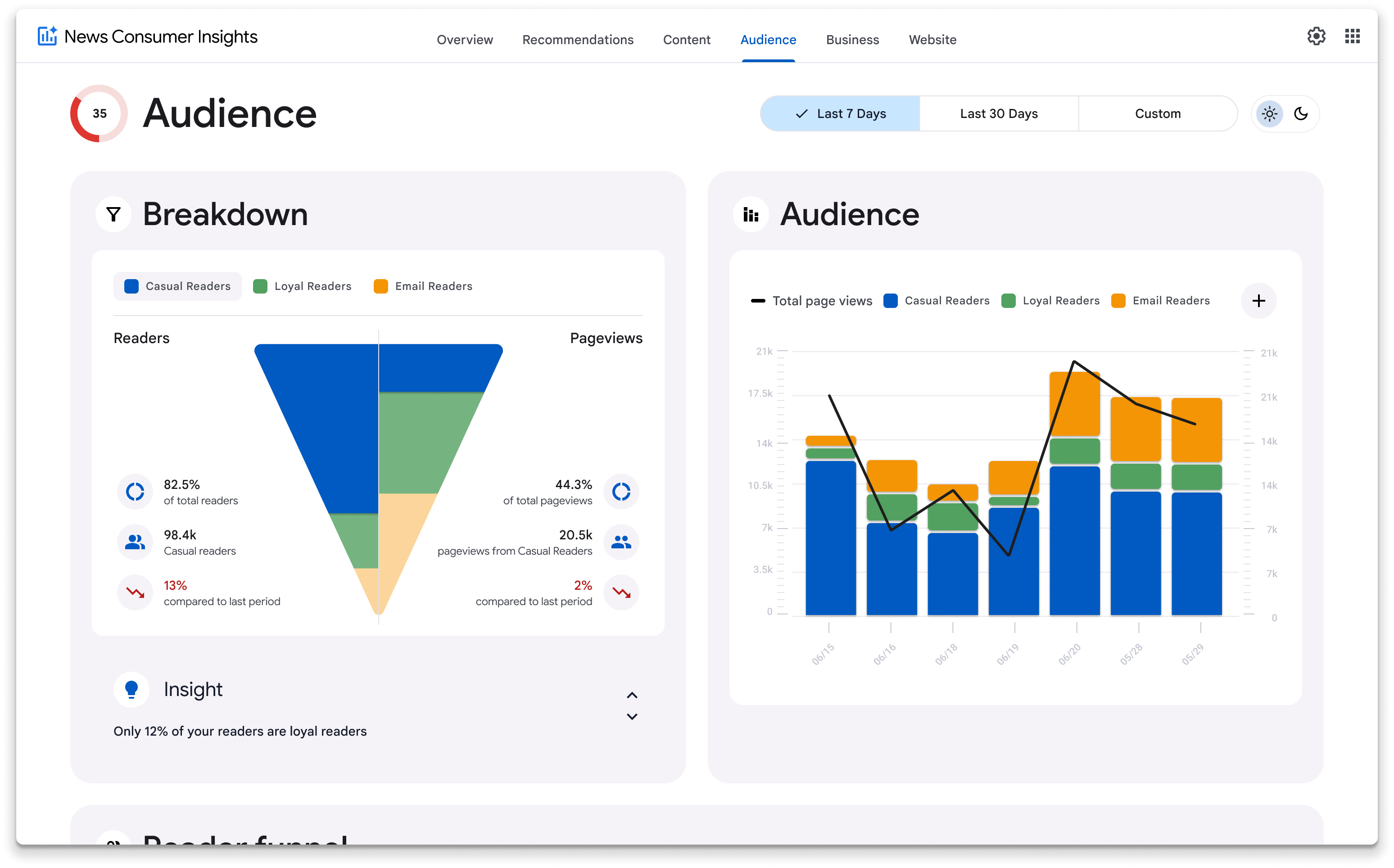Open the Google apps grid icon
This screenshot has height=868, width=1394.
[x=1352, y=37]
